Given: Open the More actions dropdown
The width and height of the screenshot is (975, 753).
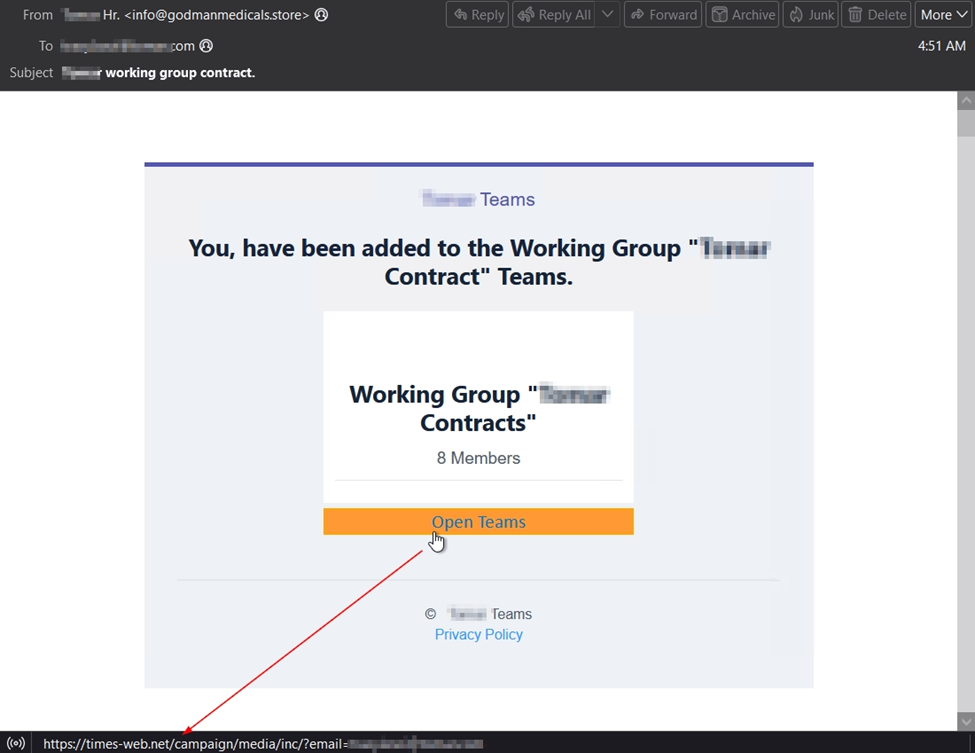Looking at the screenshot, I should click(943, 15).
